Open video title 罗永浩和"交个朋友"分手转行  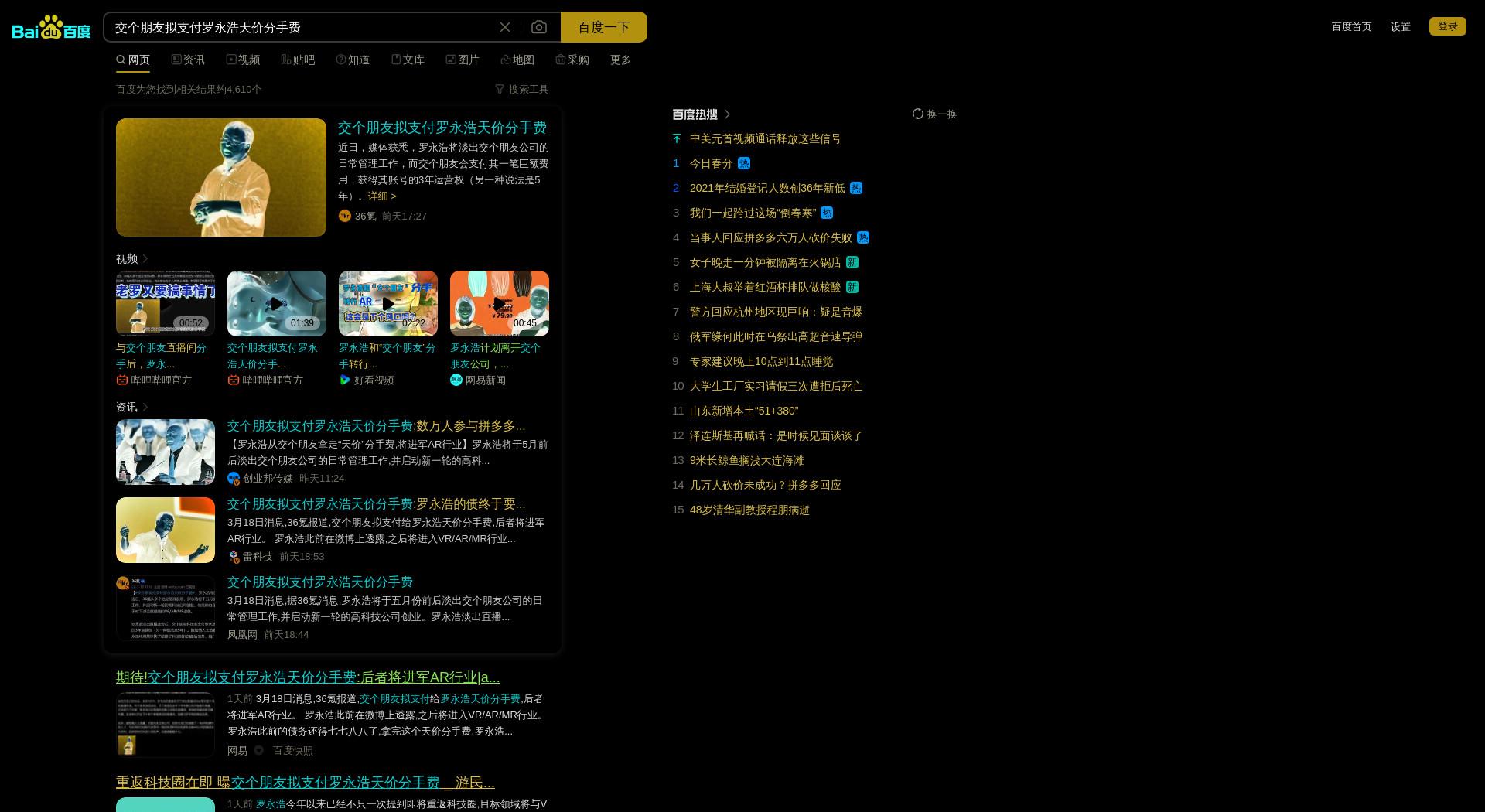pyautogui.click(x=387, y=356)
